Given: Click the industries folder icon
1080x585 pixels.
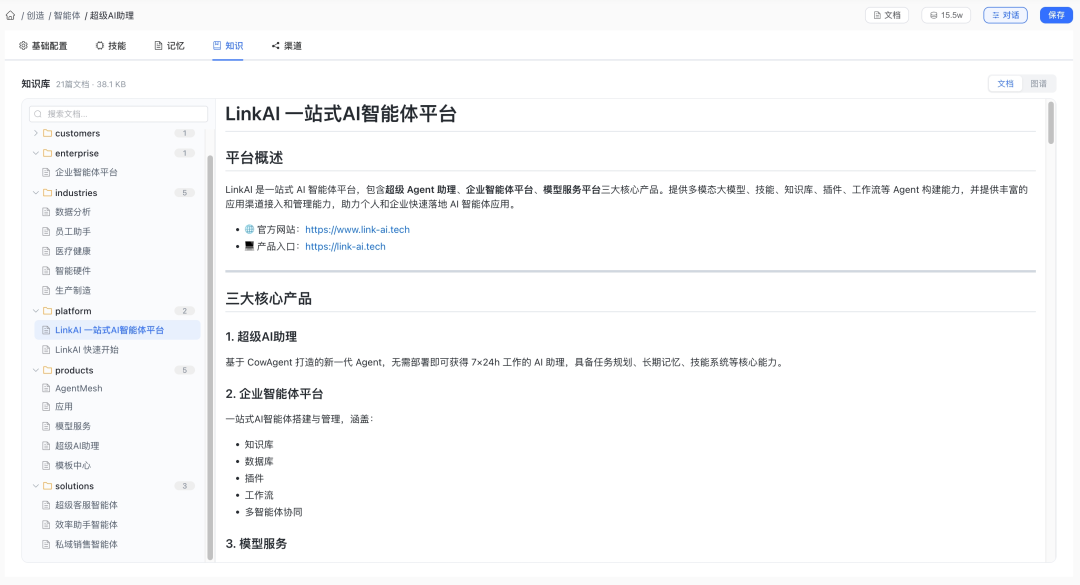Looking at the screenshot, I should pyautogui.click(x=48, y=193).
